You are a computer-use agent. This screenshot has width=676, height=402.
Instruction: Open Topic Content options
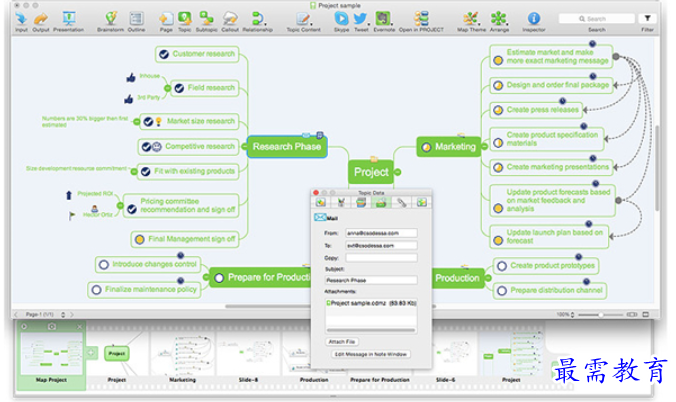[304, 22]
